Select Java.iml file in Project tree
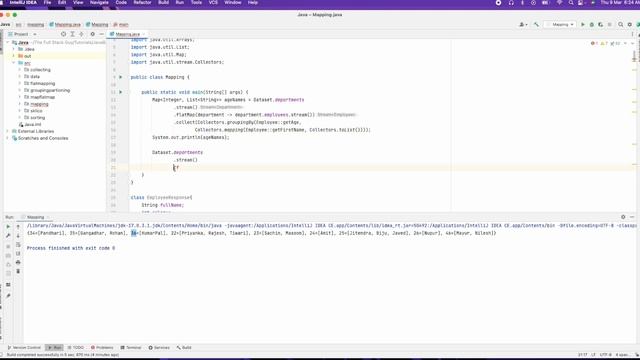The width and height of the screenshot is (640, 360). point(33,124)
